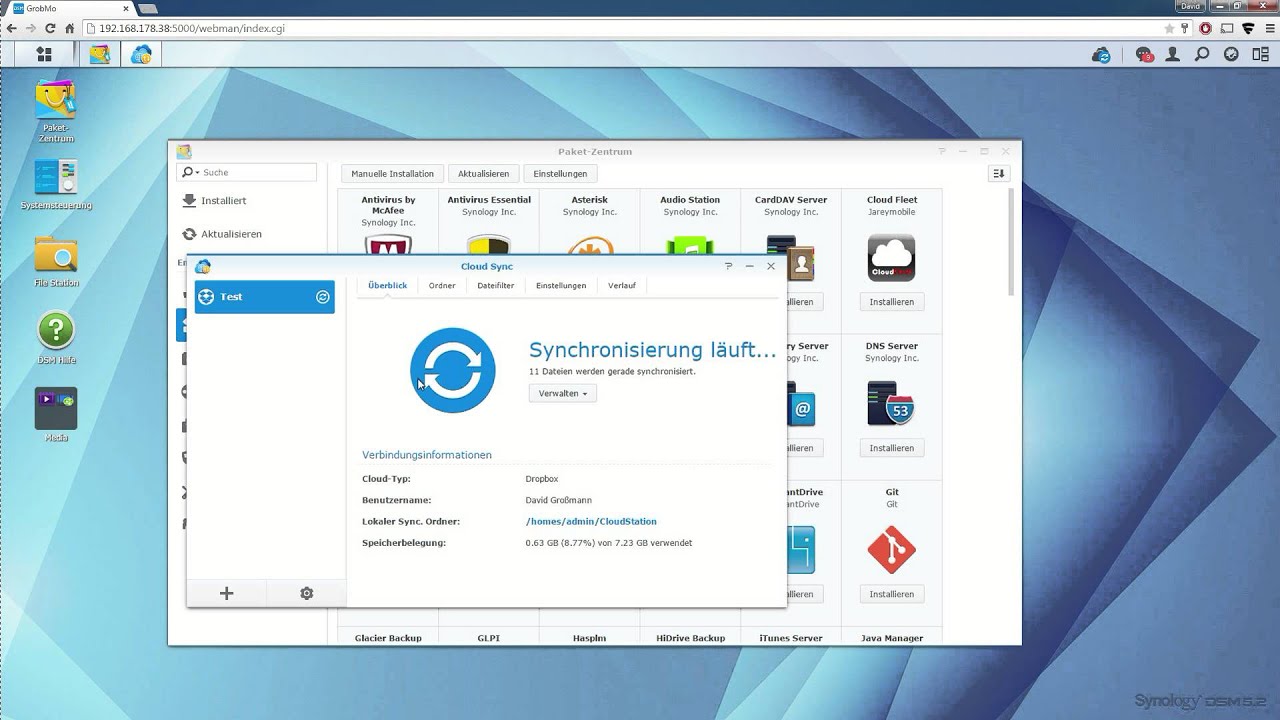The width and height of the screenshot is (1280, 720).
Task: Switch to Cloud Sync in the DSM taskbar
Action: tap(141, 54)
